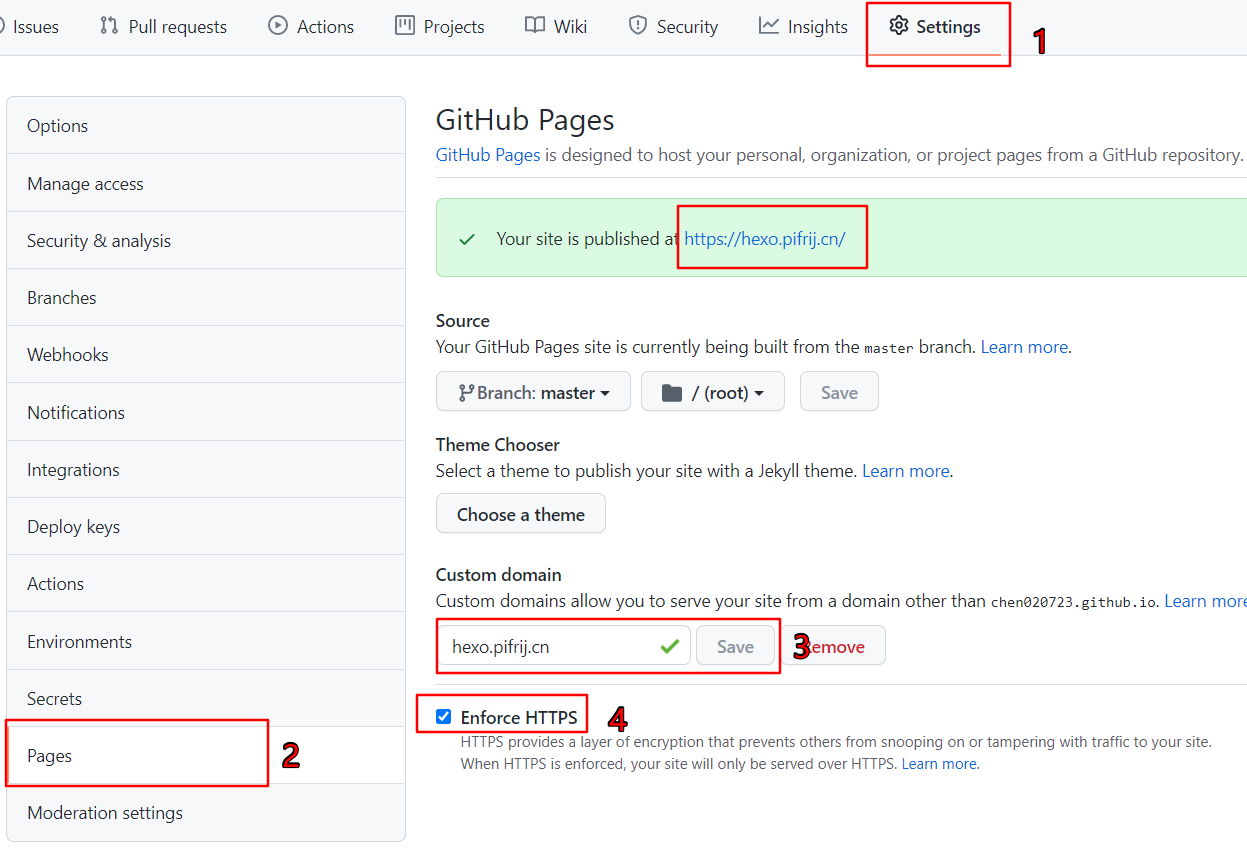Open the Settings tab
The height and width of the screenshot is (851, 1247).
click(934, 27)
